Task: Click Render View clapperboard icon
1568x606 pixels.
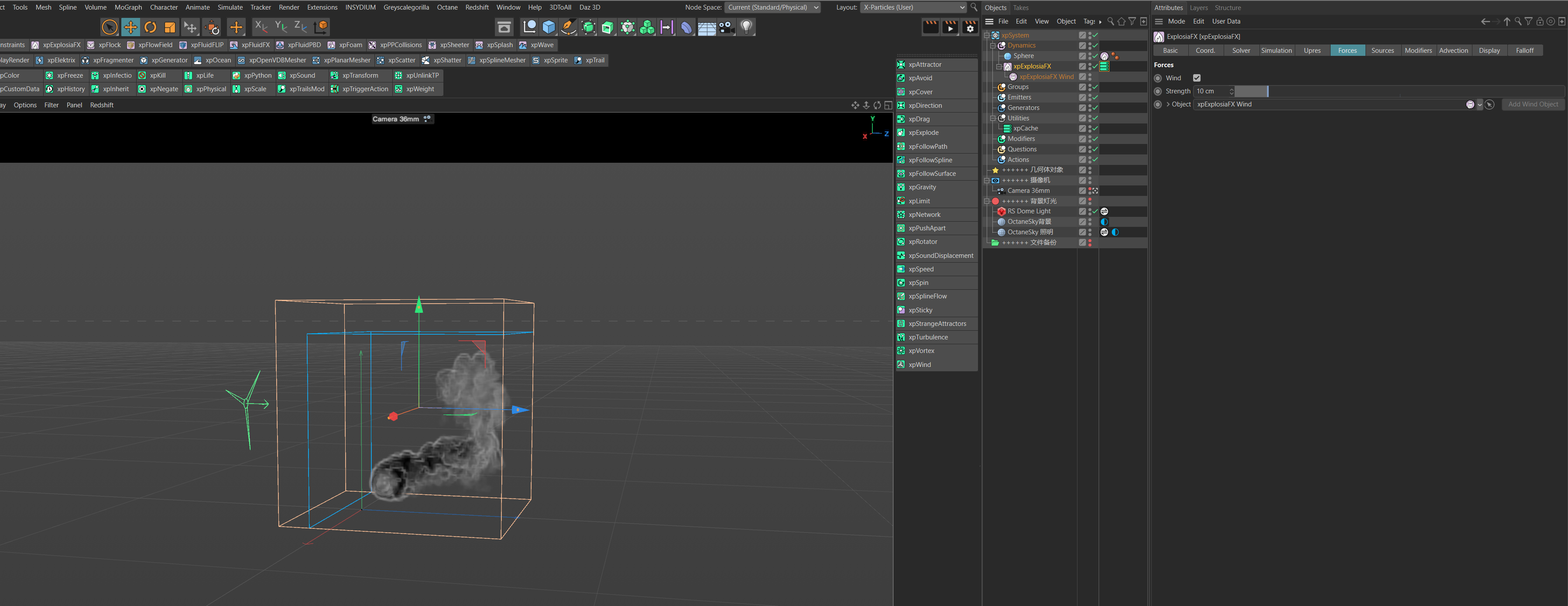Action: [x=931, y=27]
